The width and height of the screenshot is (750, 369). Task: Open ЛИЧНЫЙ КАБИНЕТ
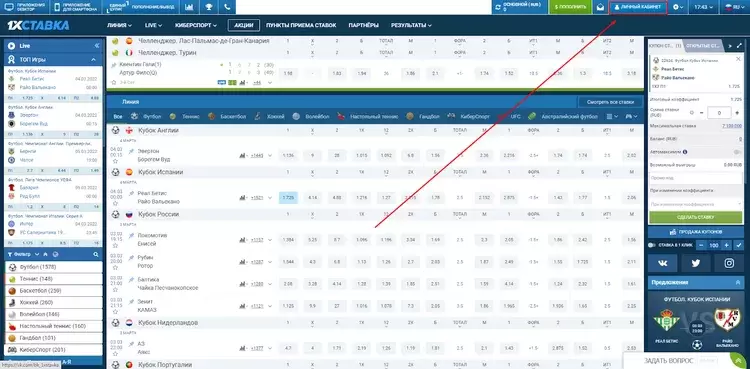point(638,7)
